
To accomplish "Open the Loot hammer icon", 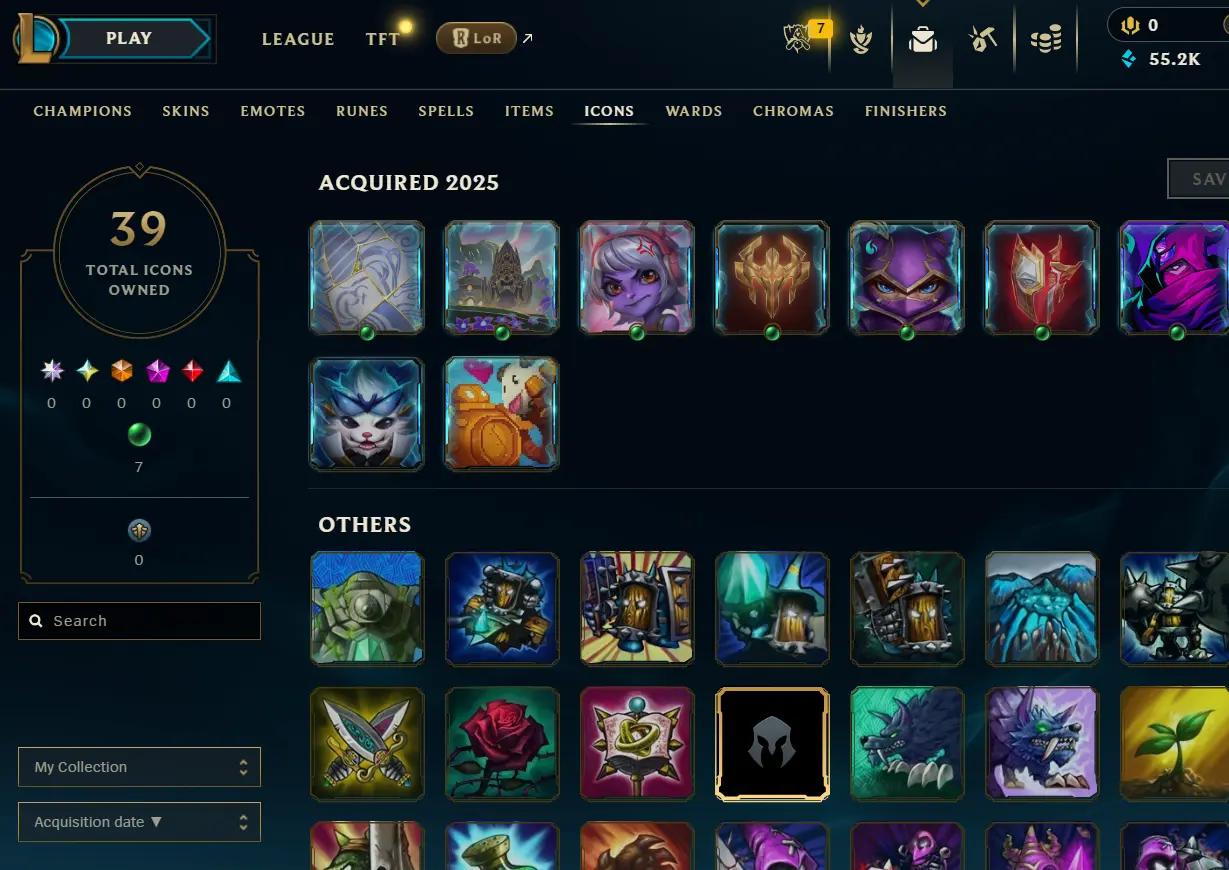I will pos(983,40).
